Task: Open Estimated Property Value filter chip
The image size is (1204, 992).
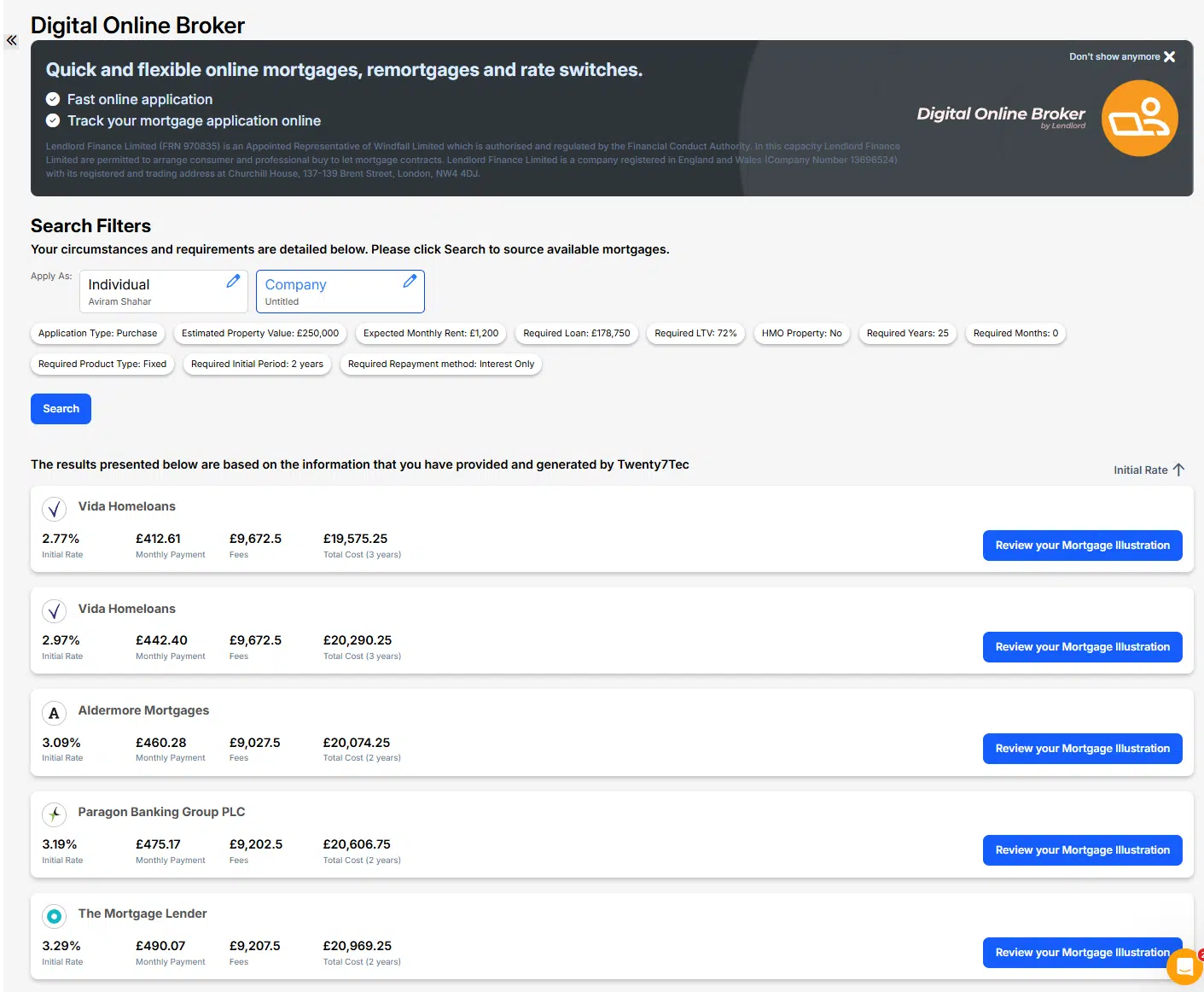Action: 260,334
